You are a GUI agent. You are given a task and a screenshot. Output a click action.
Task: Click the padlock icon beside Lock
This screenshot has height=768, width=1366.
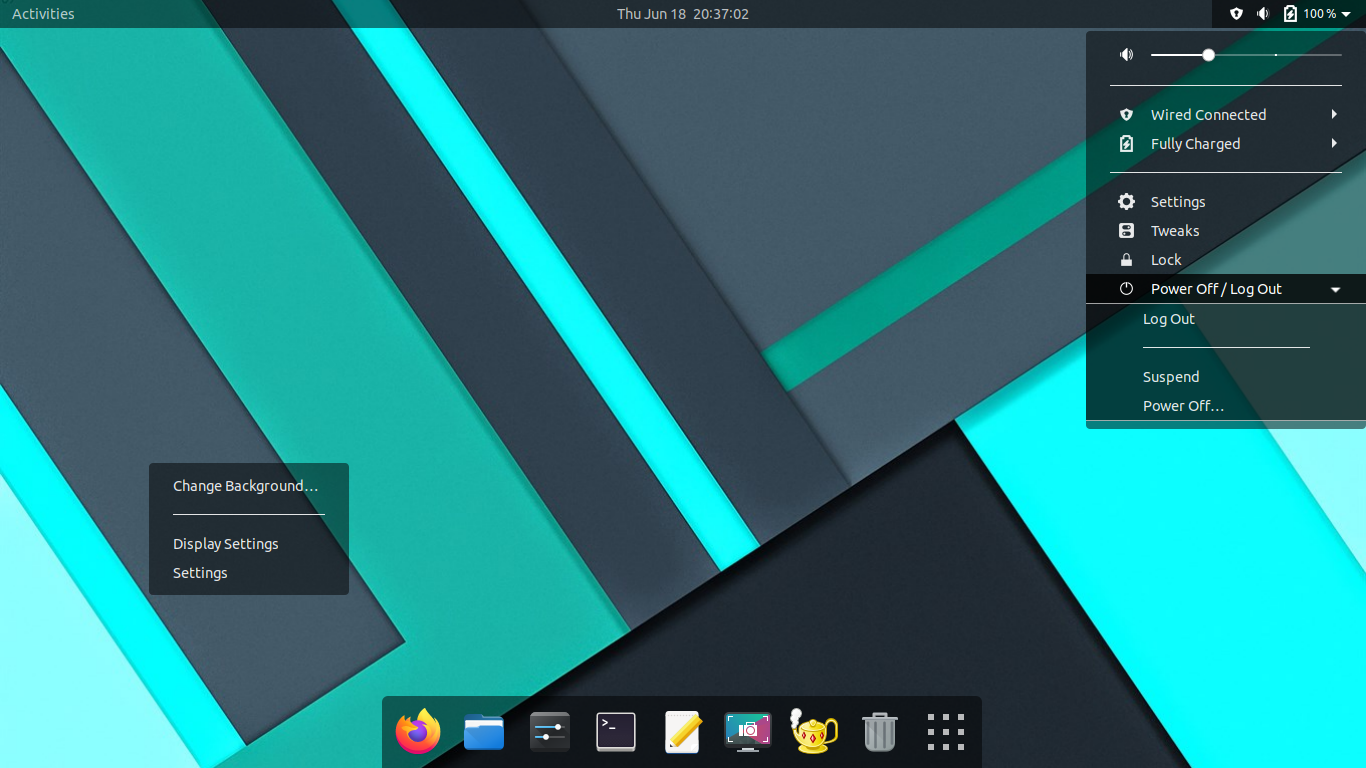pyautogui.click(x=1127, y=260)
